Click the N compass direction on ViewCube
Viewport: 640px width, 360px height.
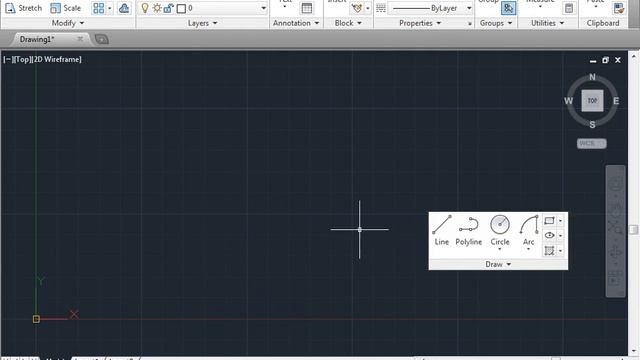coord(592,77)
